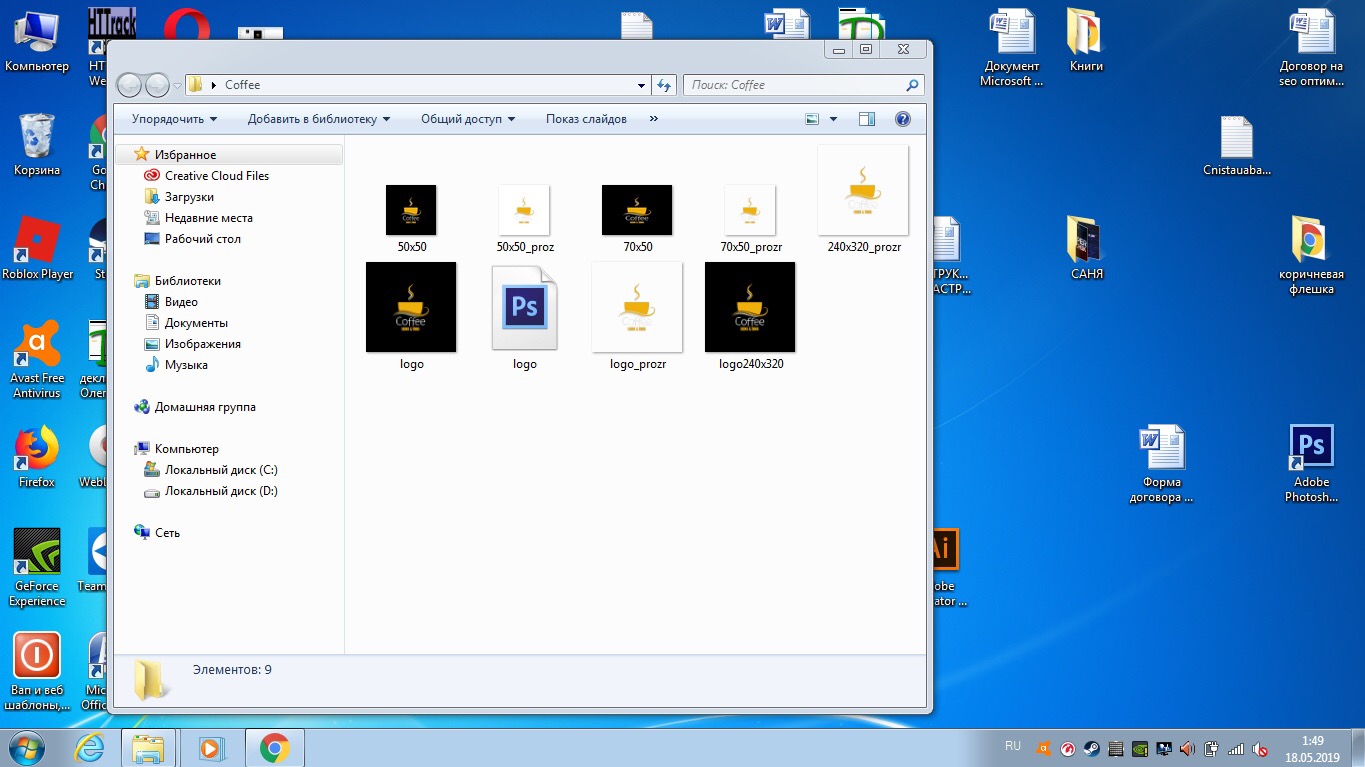Click the Поиск: Coffee search field

click(x=795, y=86)
